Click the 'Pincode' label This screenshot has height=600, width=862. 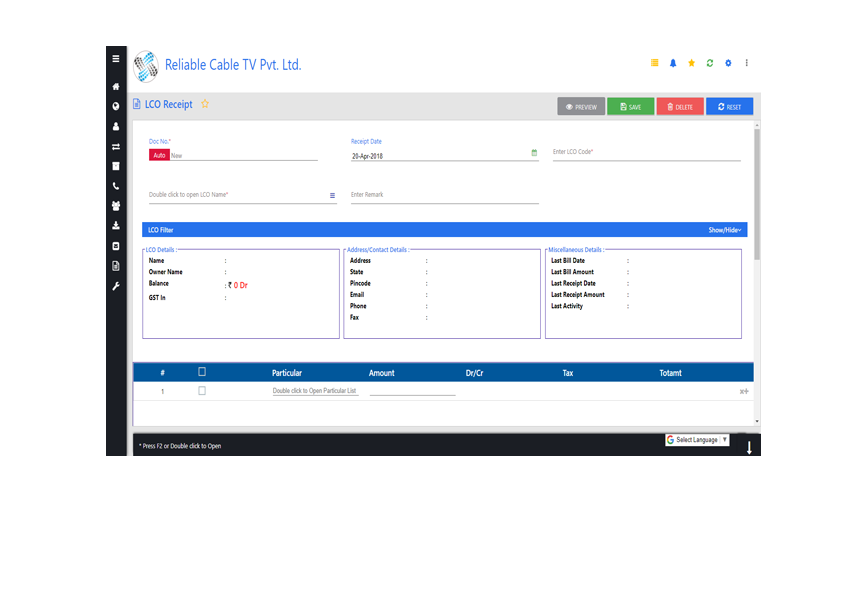360,283
